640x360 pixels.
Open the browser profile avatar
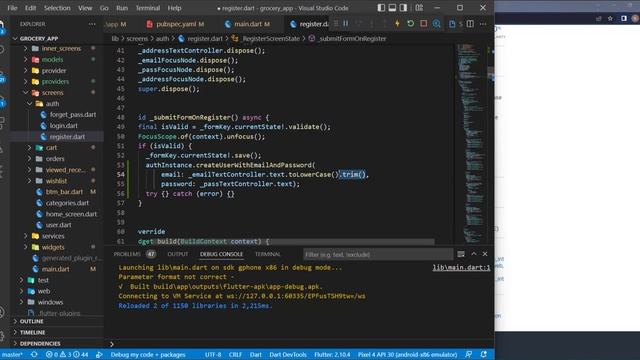(636, 18)
